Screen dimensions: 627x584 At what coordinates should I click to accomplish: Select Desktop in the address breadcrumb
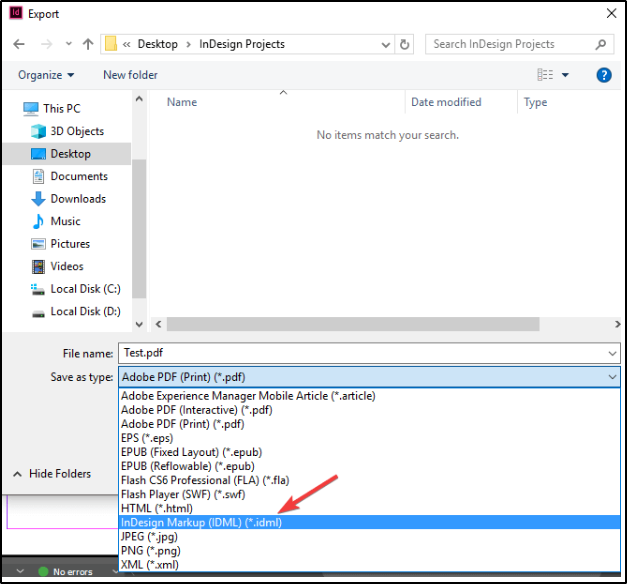[158, 44]
